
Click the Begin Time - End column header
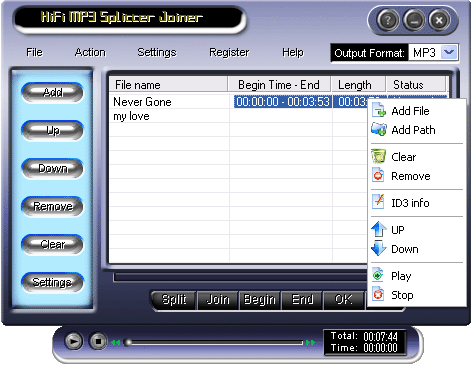click(279, 85)
